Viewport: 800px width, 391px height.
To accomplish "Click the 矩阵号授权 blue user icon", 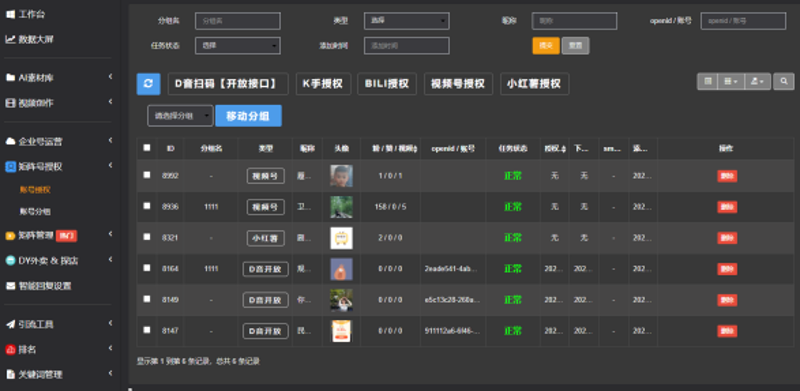I will click(x=10, y=166).
